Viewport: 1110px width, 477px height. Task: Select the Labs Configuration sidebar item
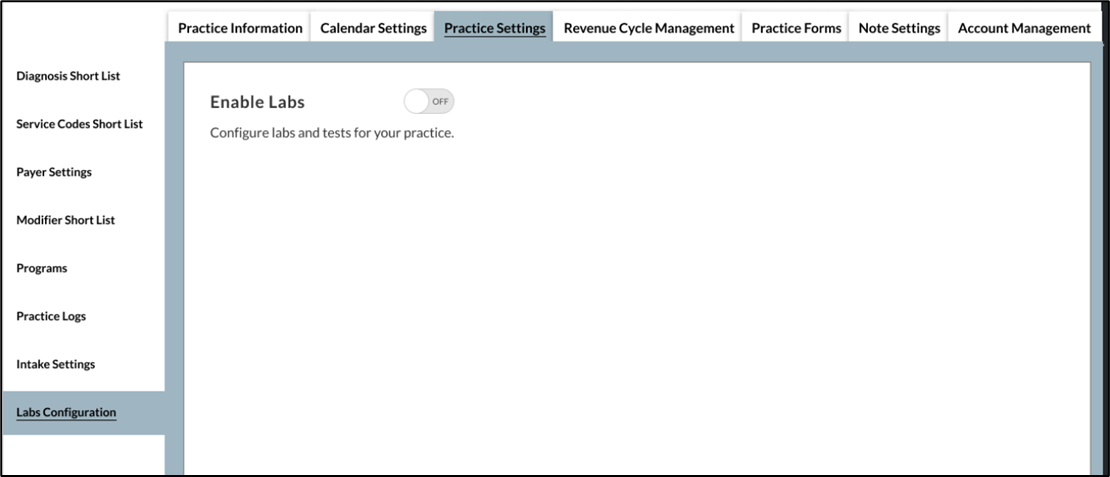click(66, 412)
